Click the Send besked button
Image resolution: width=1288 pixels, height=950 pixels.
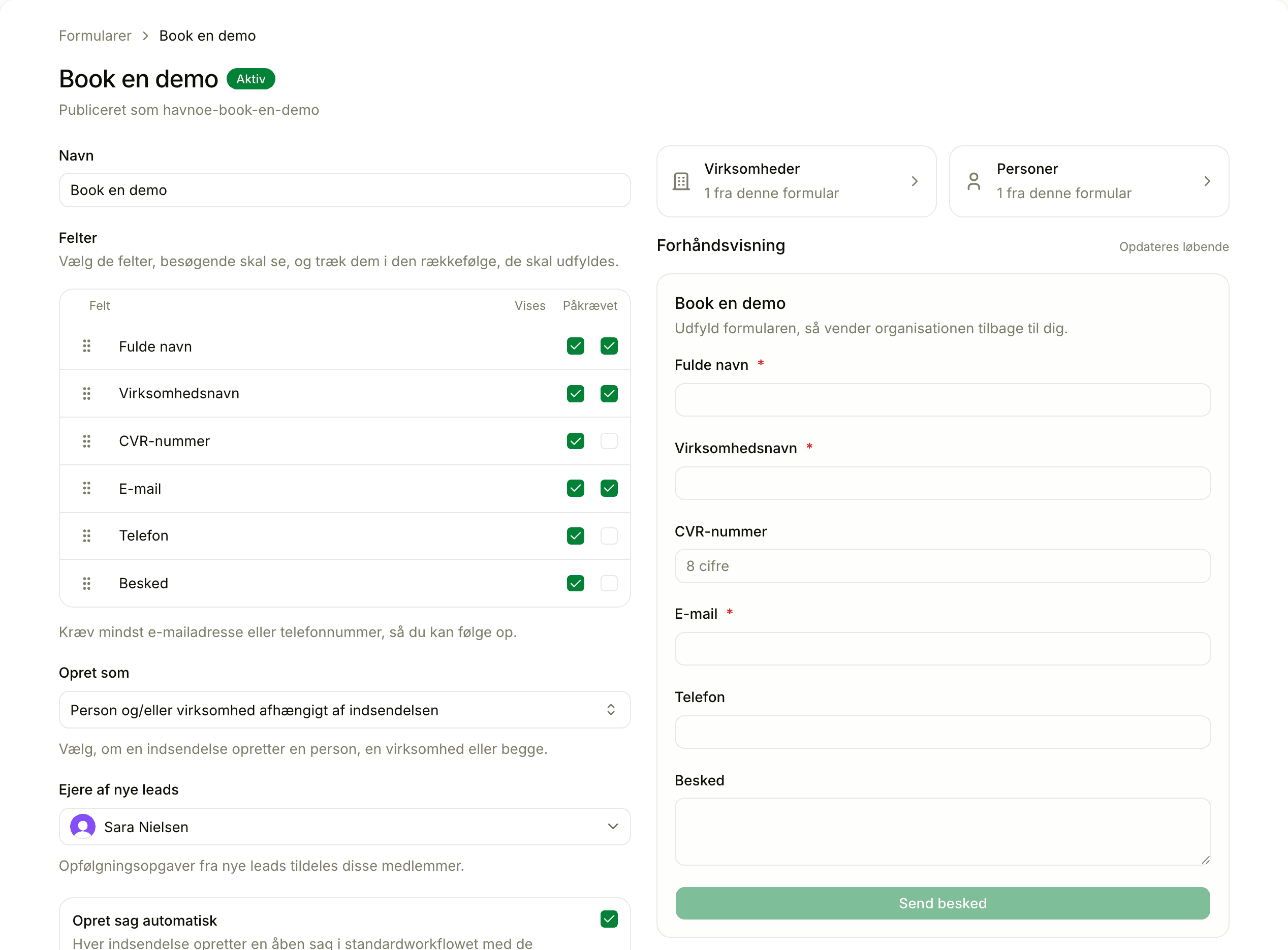[943, 903]
